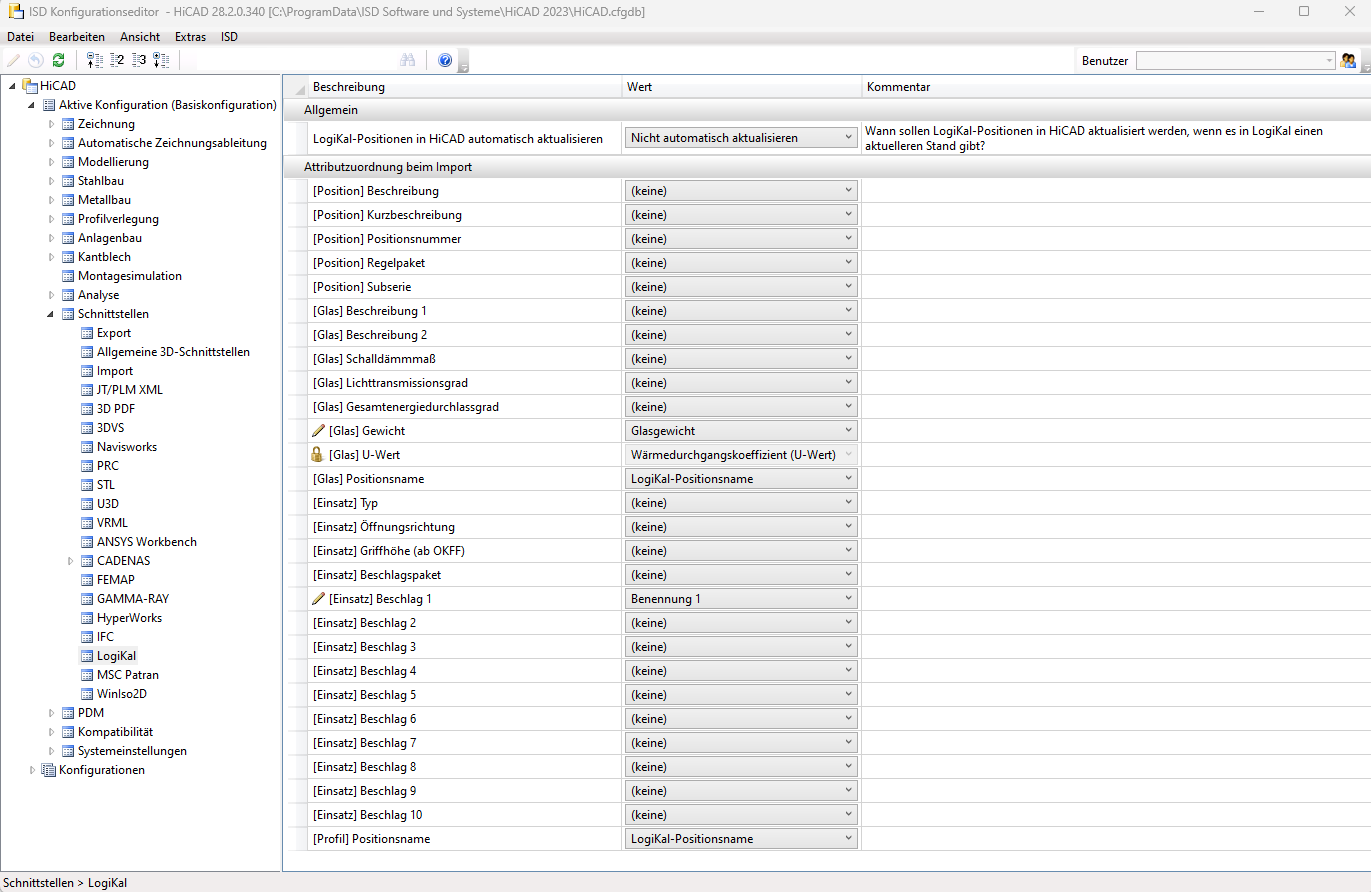The image size is (1371, 892).
Task: Open the [Profil] Positionsname value dropdown
Action: pyautogui.click(x=741, y=839)
